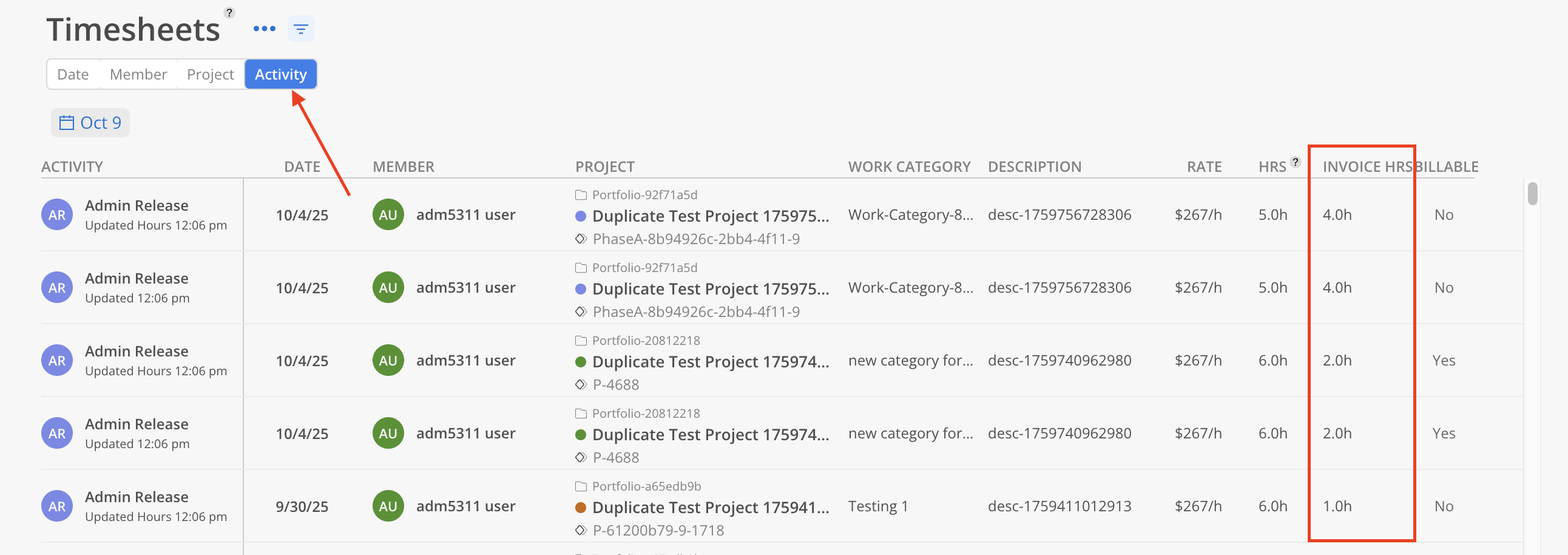
Task: Open Portfolio-92f71a5d link in 'Updated 12:06 pm' row
Action: point(644,267)
